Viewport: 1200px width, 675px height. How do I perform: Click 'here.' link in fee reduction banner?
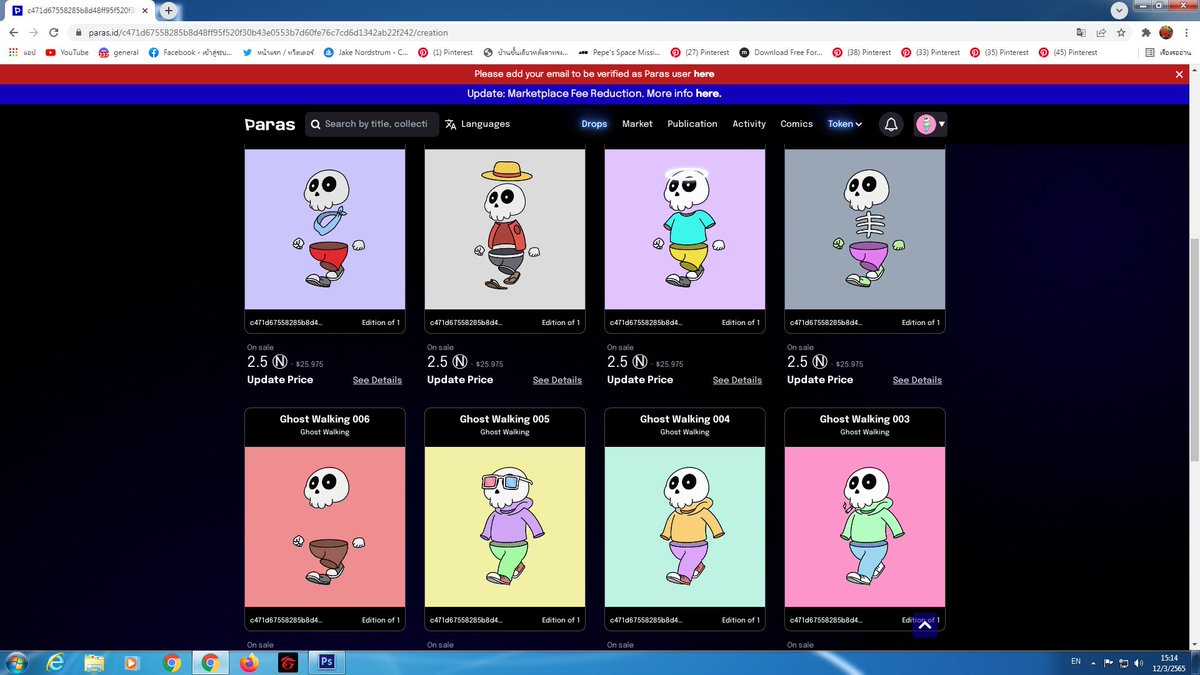[709, 93]
